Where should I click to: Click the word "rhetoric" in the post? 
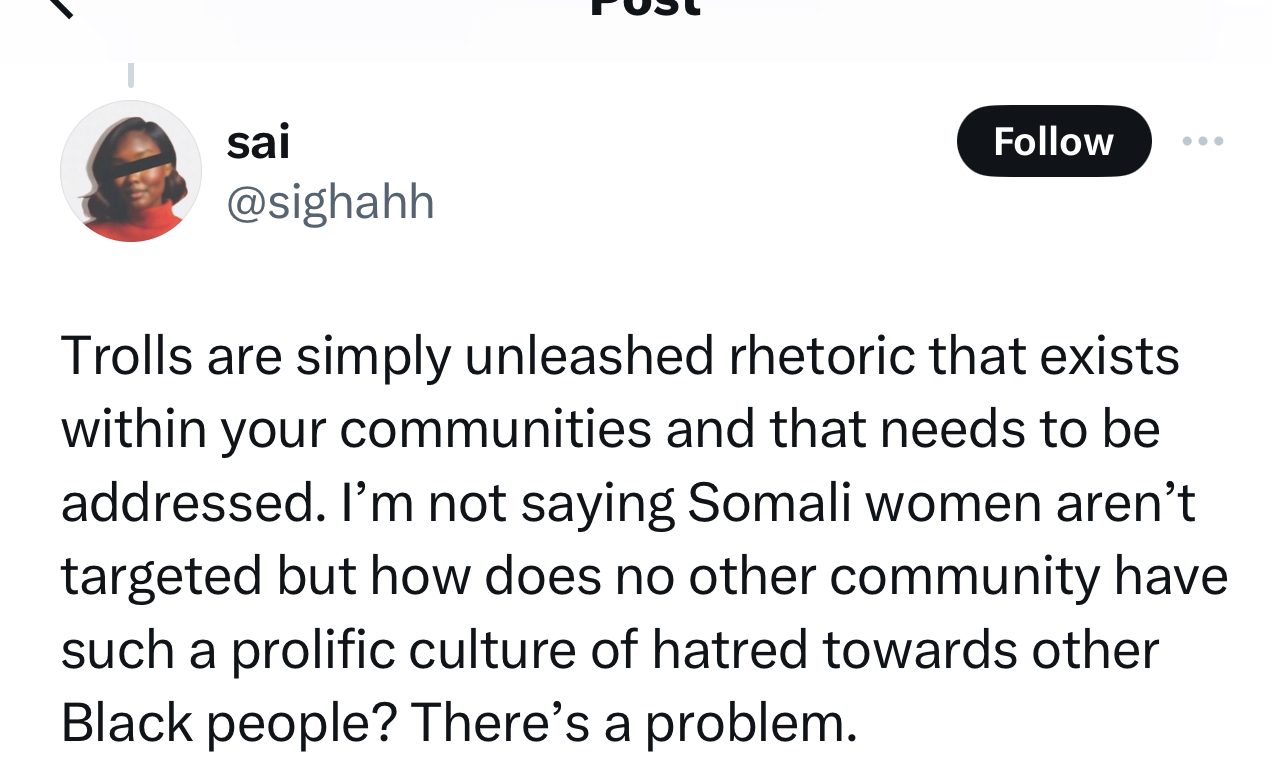822,356
